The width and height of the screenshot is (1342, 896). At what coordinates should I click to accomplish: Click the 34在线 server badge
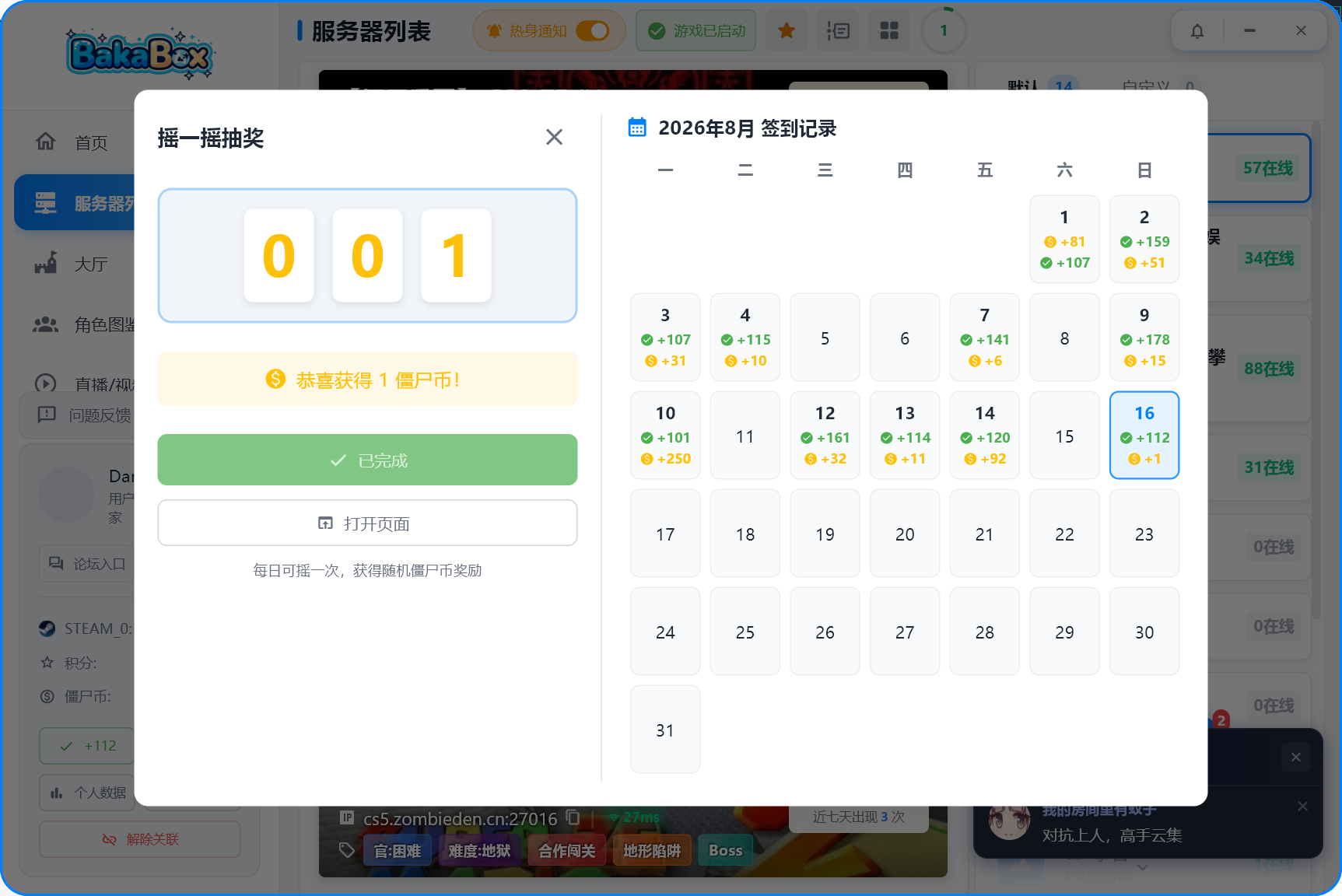coord(1269,258)
